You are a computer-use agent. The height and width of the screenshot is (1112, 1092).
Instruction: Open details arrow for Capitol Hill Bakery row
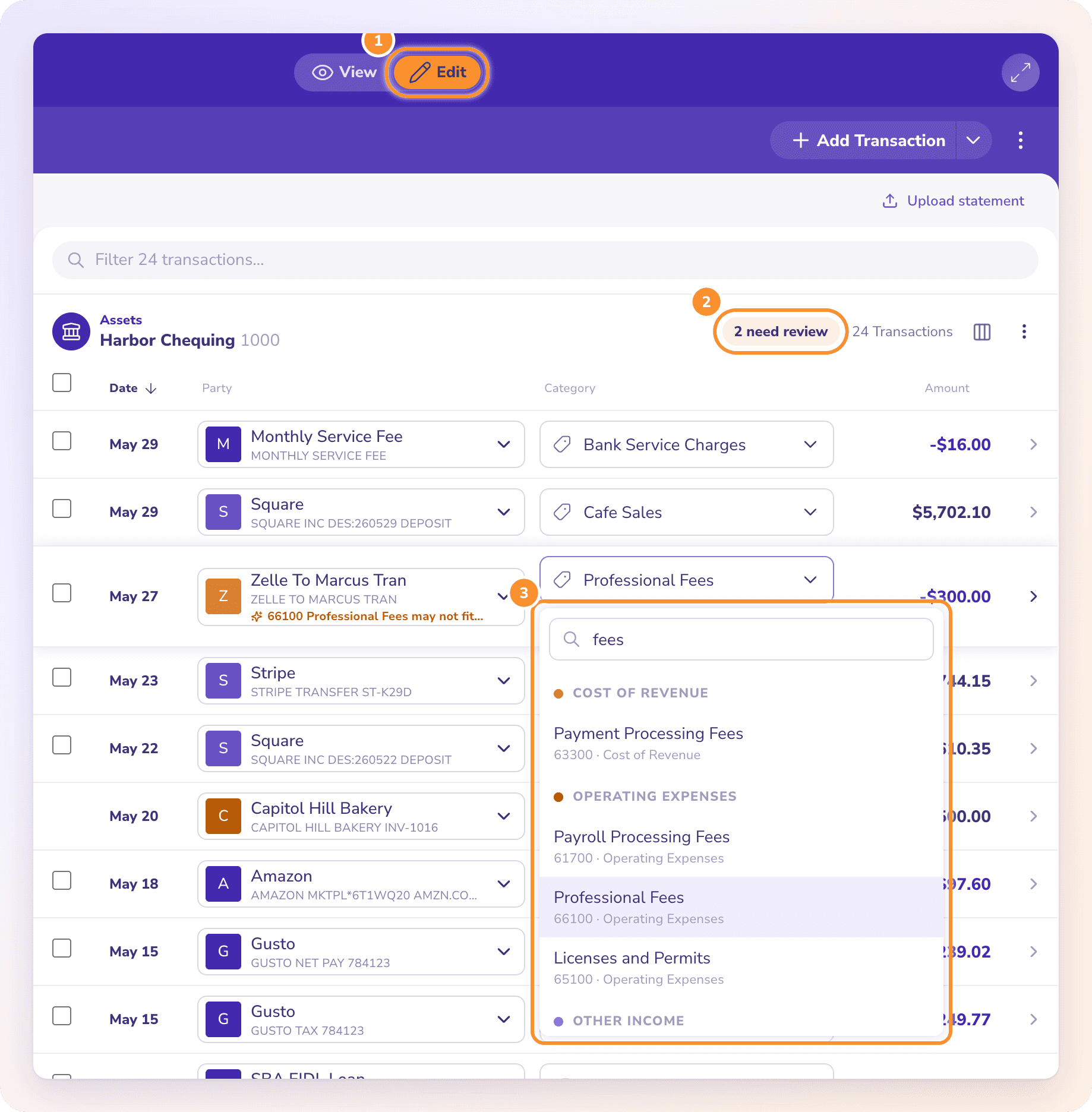1033,816
